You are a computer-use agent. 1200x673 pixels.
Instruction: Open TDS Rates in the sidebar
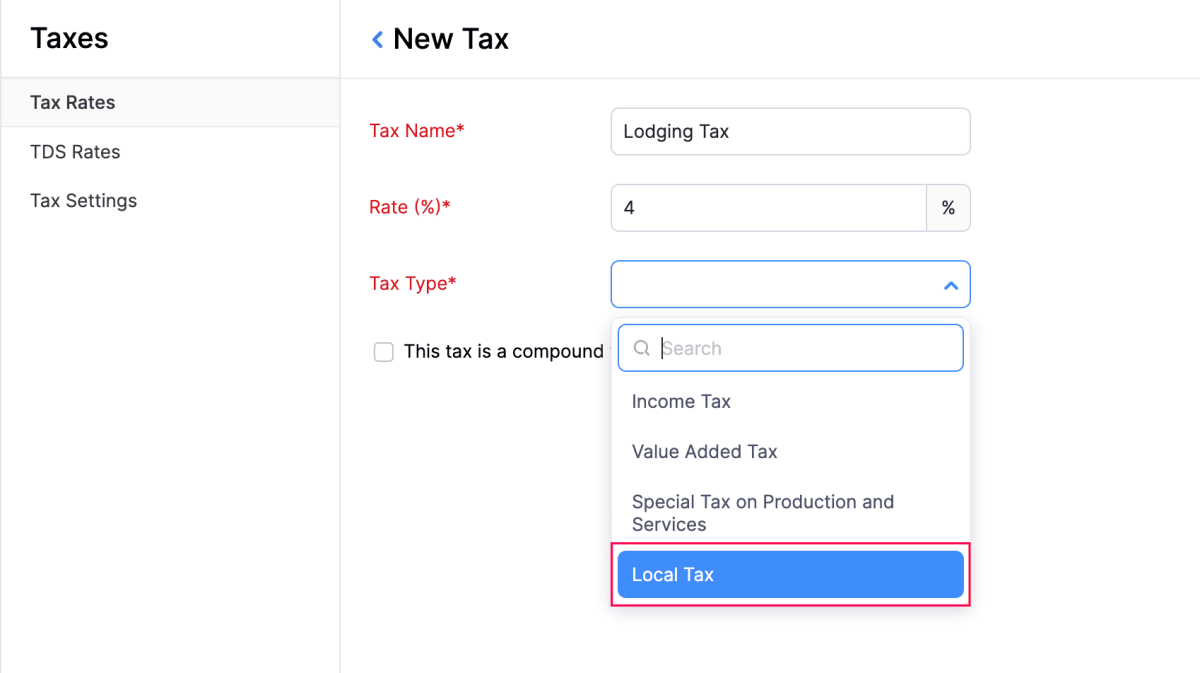click(x=170, y=152)
